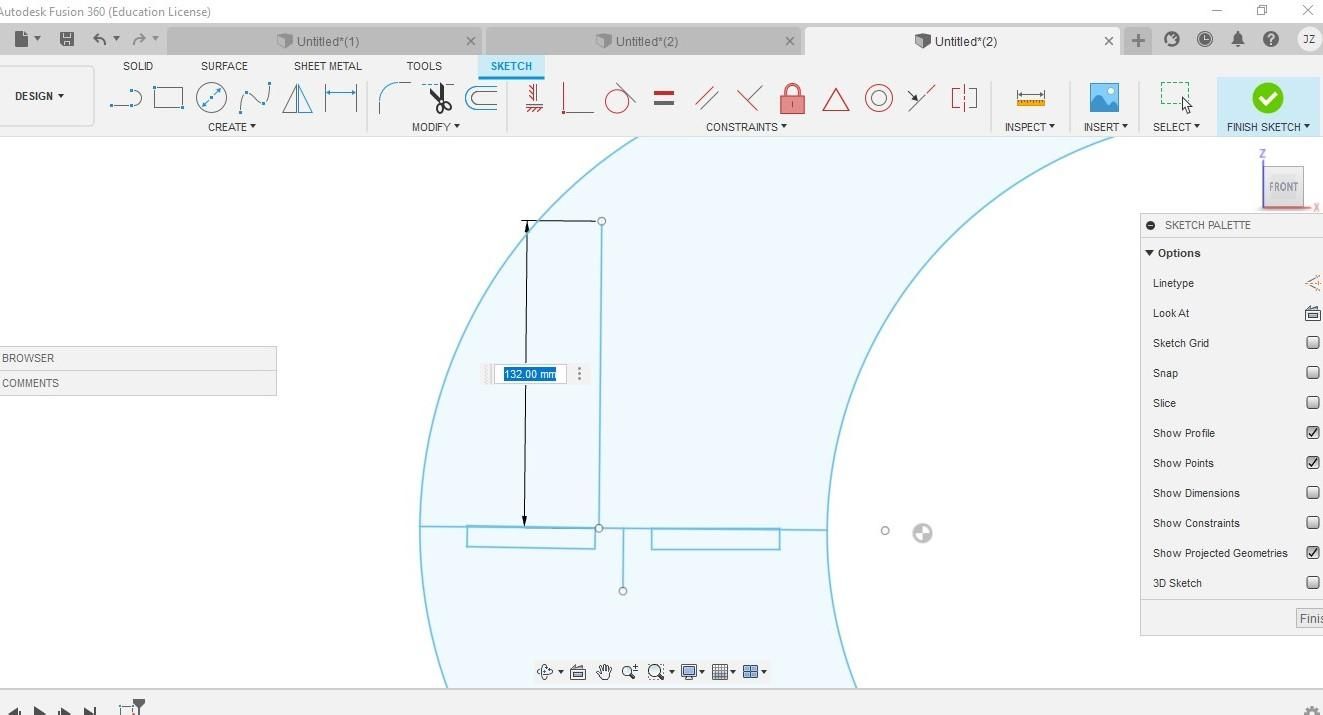Open the MODIFY dropdown menu

(436, 127)
